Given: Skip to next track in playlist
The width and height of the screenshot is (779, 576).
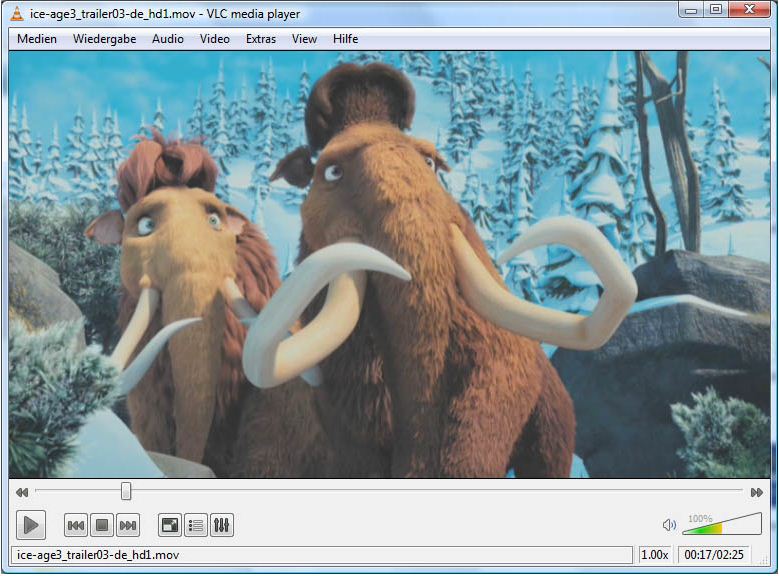Looking at the screenshot, I should click(x=128, y=525).
